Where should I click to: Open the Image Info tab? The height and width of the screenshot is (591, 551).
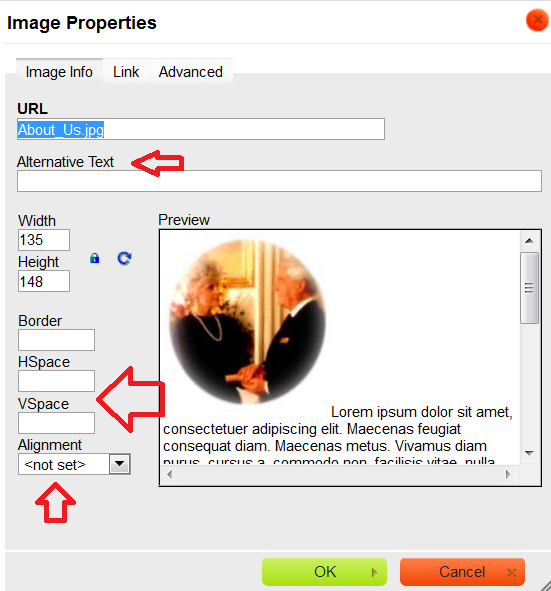coord(59,72)
